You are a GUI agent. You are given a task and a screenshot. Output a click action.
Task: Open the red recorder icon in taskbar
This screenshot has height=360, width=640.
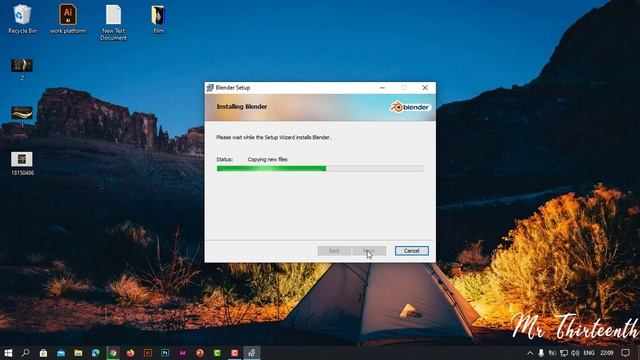pyautogui.click(x=235, y=353)
